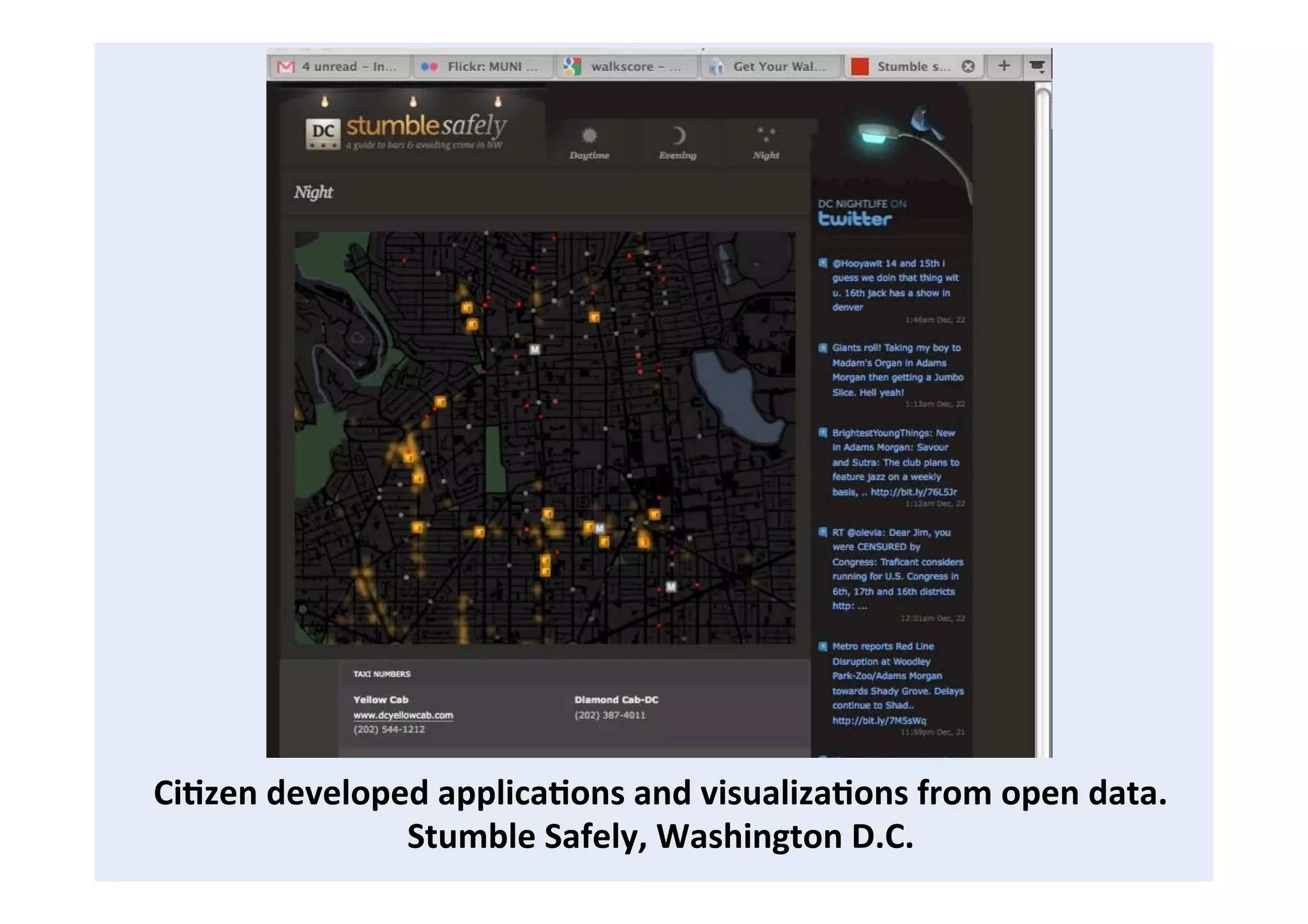Click the TAXI NUMBERS heading
The image size is (1308, 924).
point(382,674)
